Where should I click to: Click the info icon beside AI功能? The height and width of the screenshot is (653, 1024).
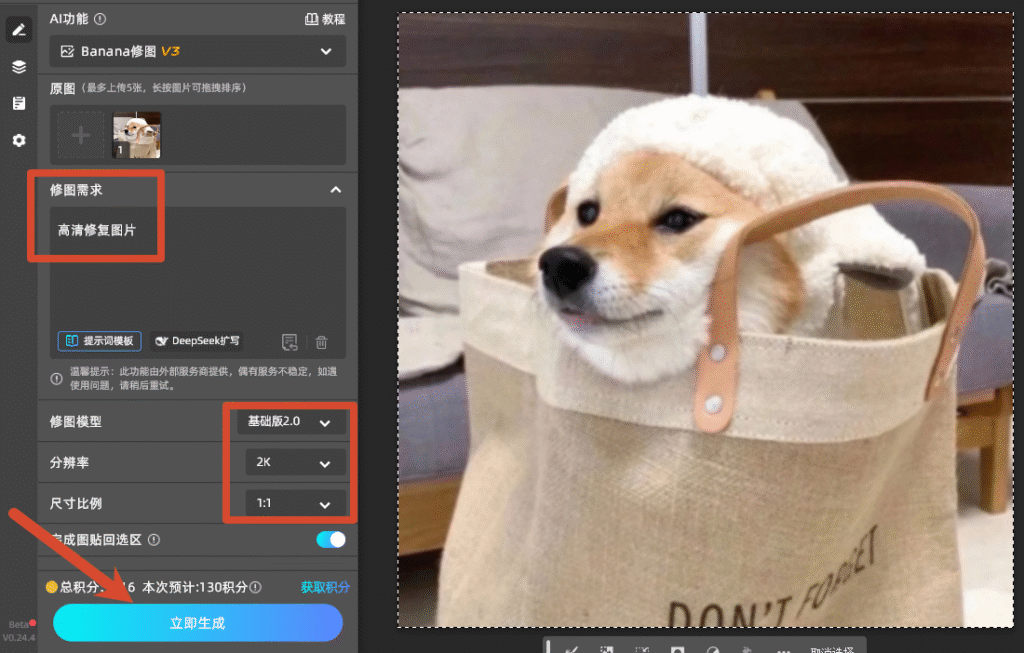(x=100, y=19)
